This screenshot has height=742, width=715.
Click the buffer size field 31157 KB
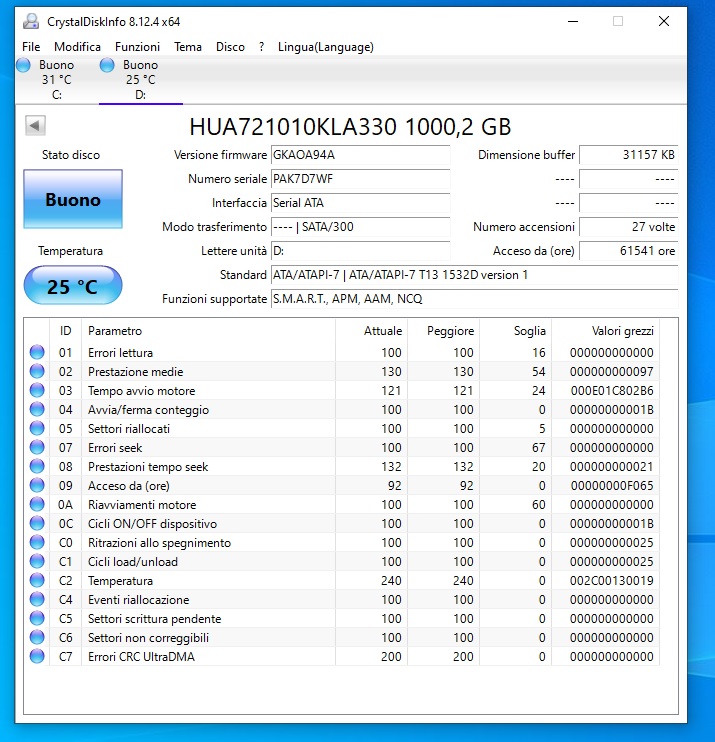[629, 155]
